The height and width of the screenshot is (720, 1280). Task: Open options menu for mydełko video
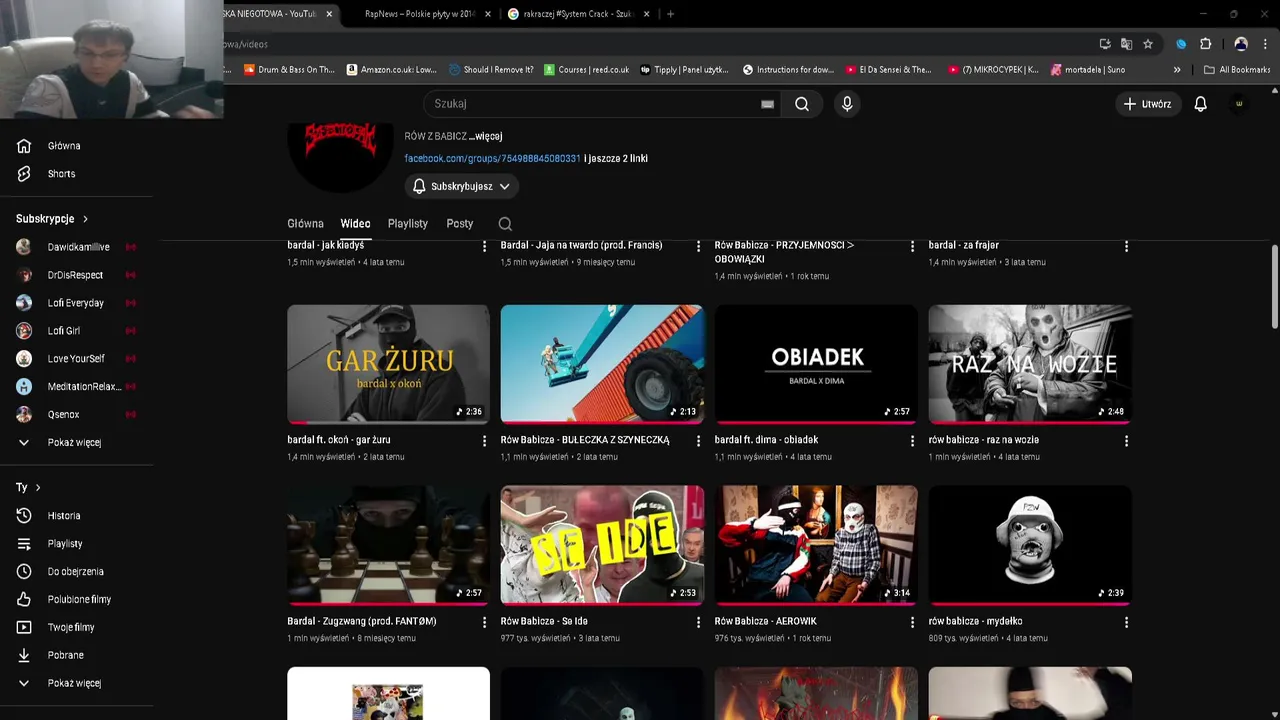point(1126,622)
